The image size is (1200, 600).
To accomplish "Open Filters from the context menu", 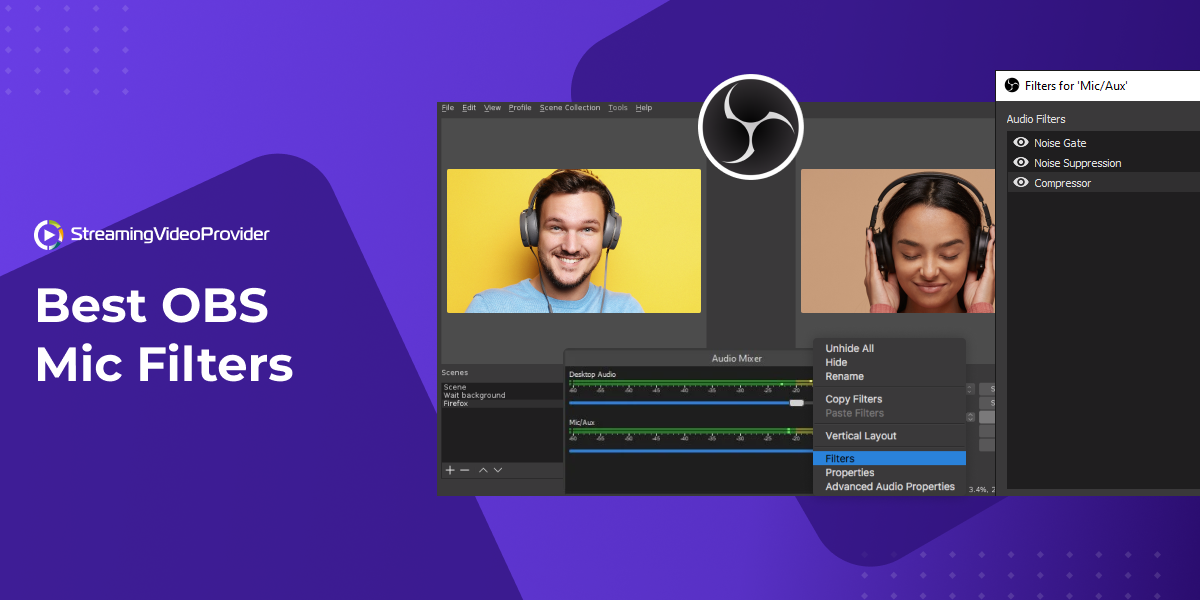I will coord(890,459).
